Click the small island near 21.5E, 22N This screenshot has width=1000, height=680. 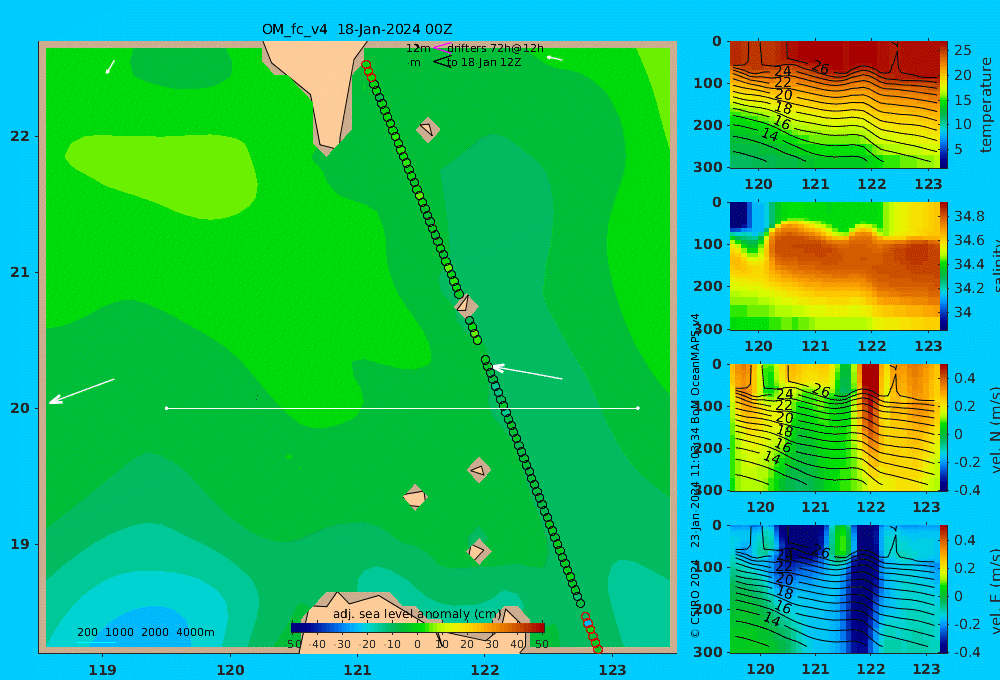(x=427, y=130)
